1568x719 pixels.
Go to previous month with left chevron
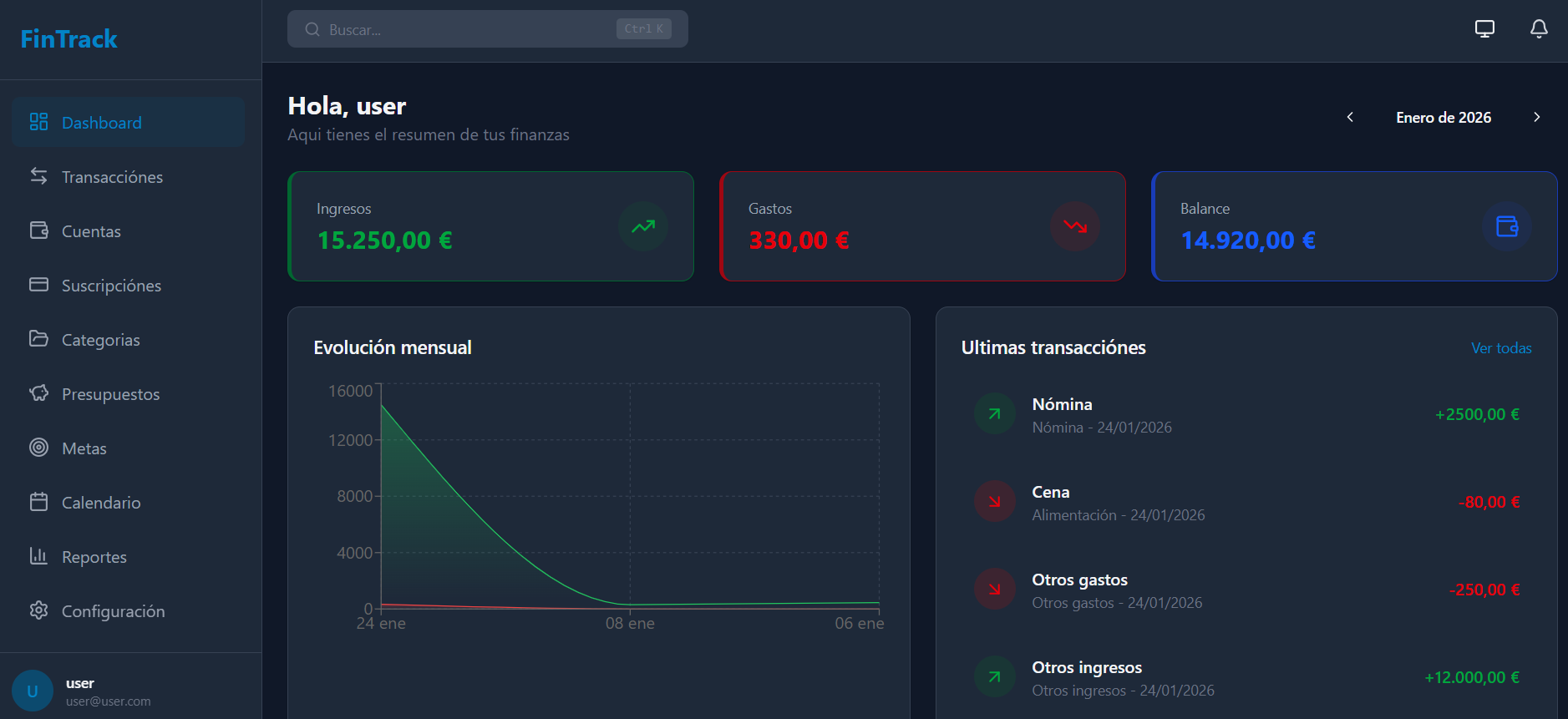point(1350,118)
